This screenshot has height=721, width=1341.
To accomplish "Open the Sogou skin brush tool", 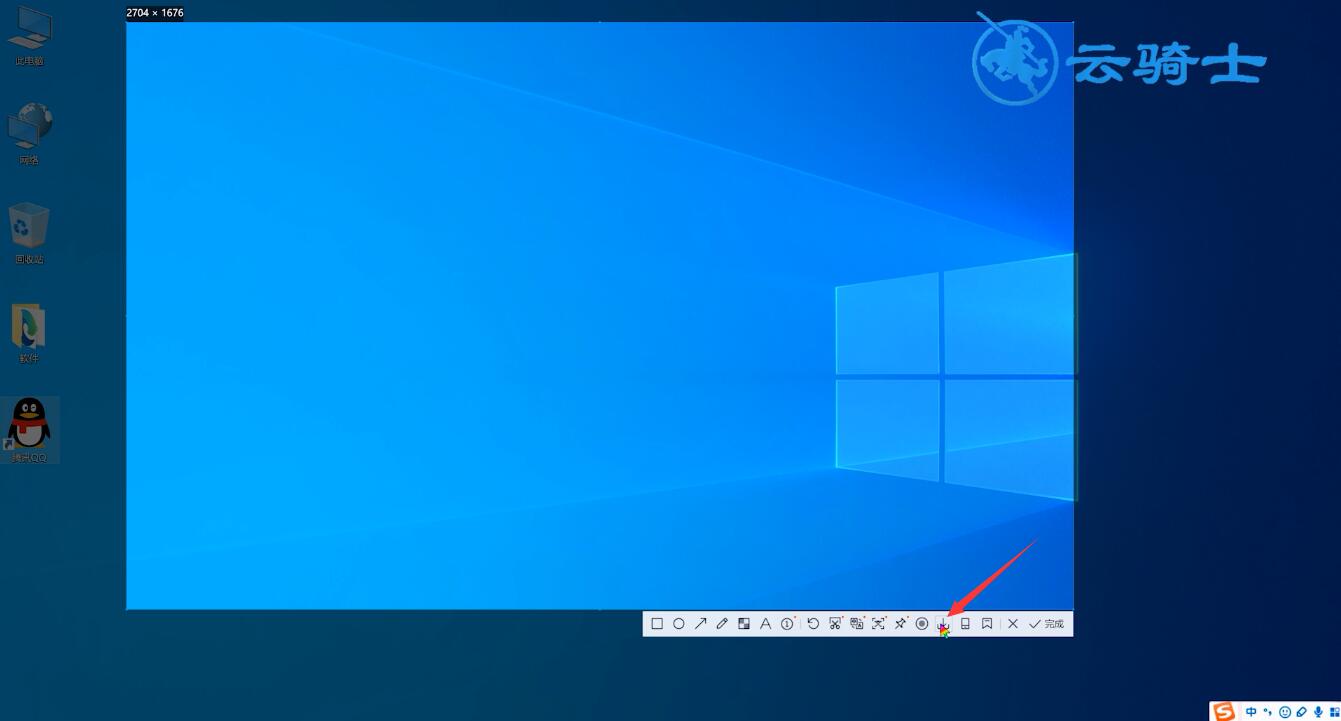I will [x=1301, y=712].
